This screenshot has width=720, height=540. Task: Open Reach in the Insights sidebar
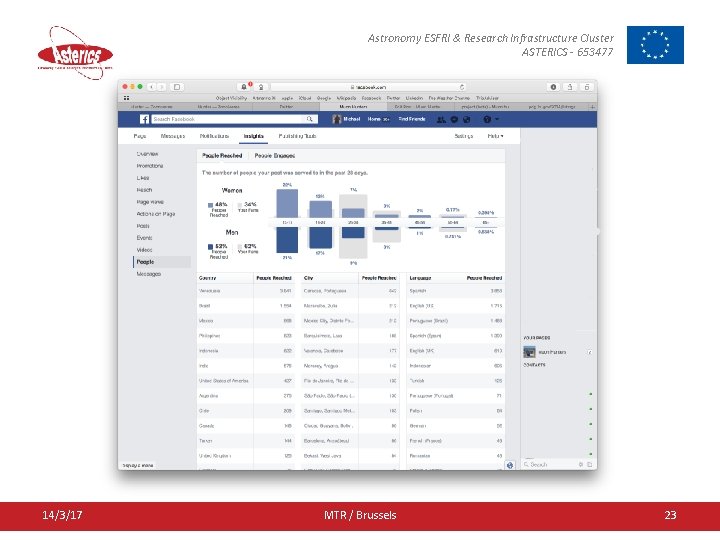coord(144,190)
